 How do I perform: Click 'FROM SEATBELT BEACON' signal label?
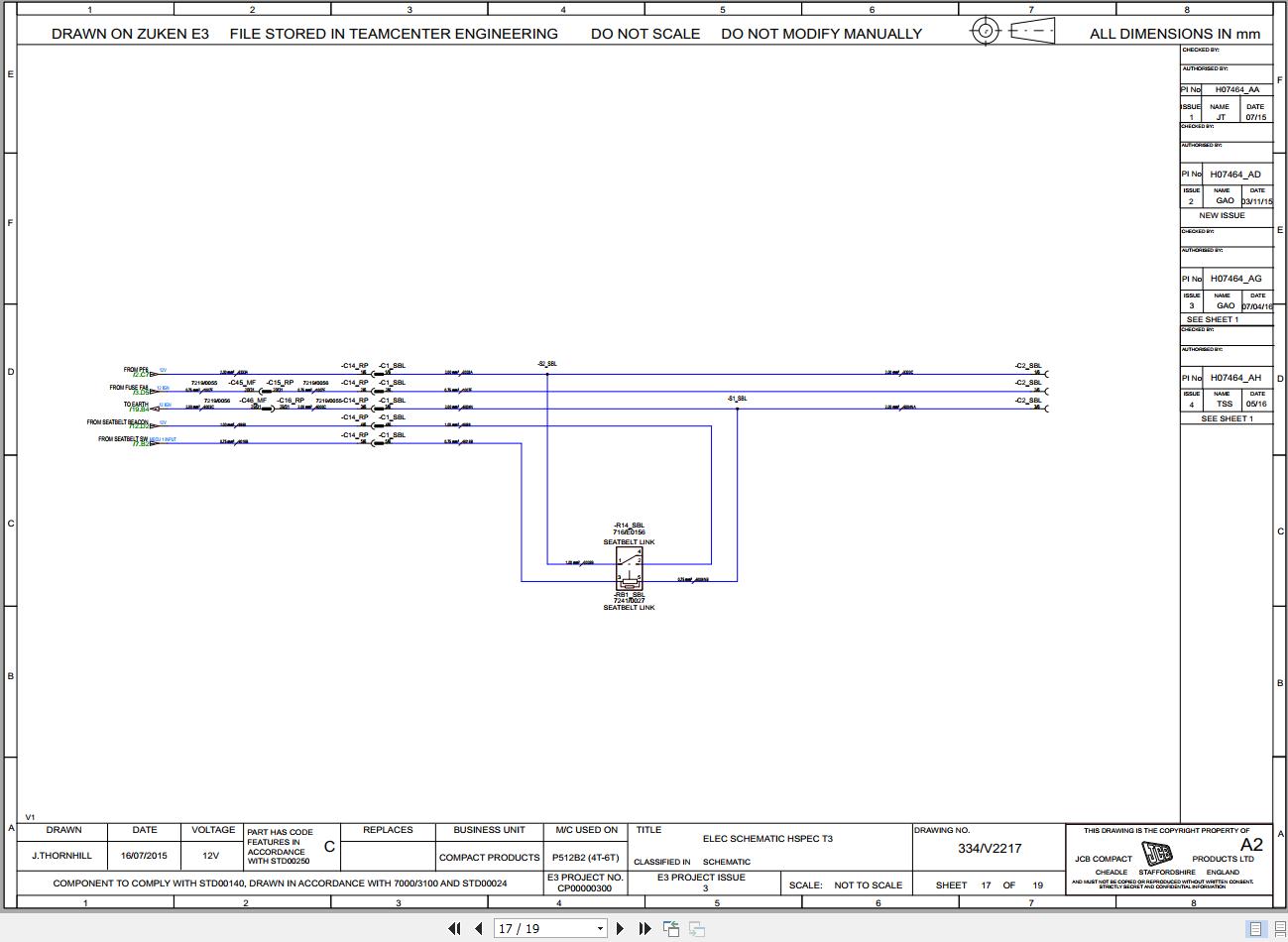(117, 422)
